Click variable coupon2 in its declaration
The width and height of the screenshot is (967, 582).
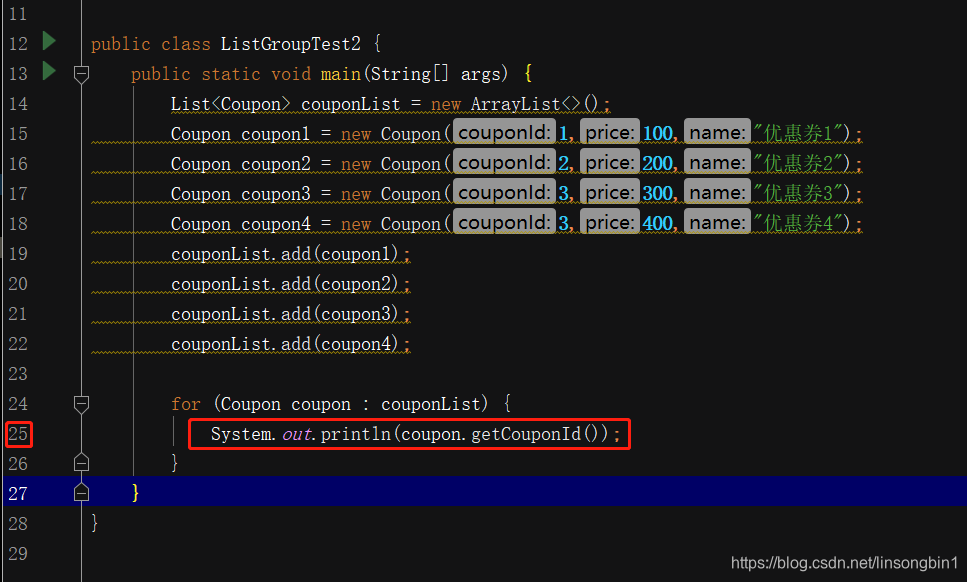[276, 164]
